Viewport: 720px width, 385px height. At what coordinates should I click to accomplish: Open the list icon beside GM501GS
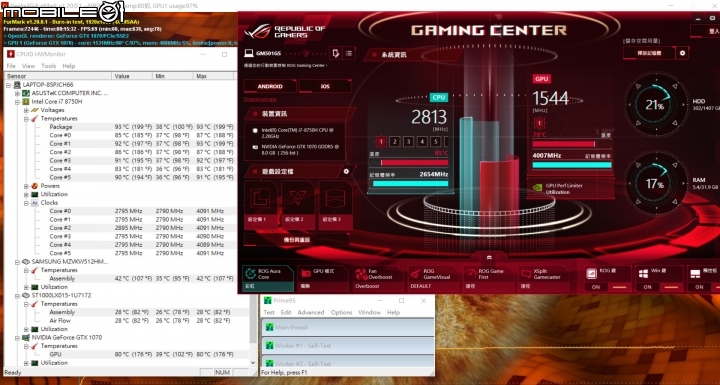pyautogui.click(x=349, y=54)
